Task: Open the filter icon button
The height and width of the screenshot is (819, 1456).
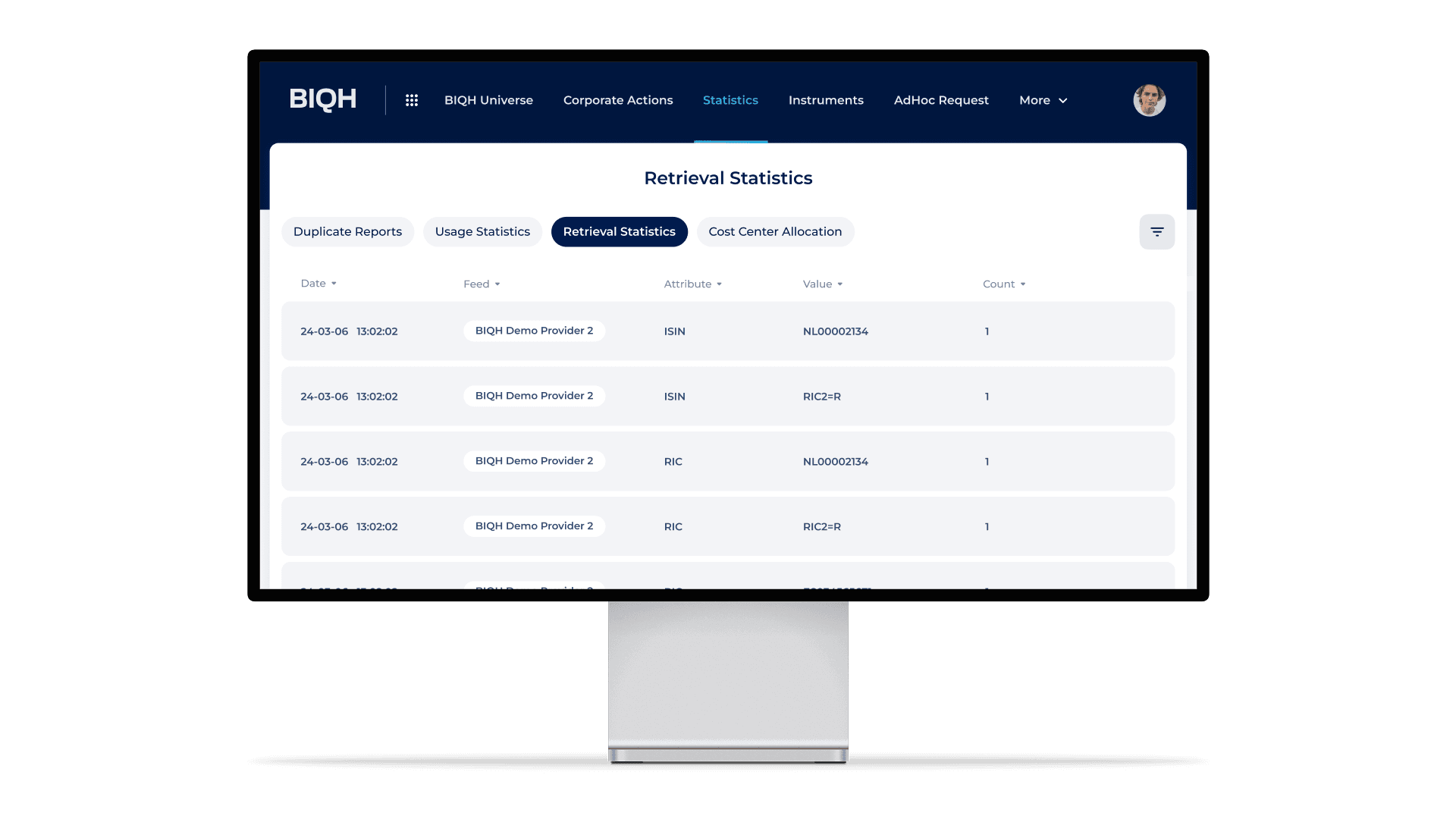Action: click(1156, 232)
